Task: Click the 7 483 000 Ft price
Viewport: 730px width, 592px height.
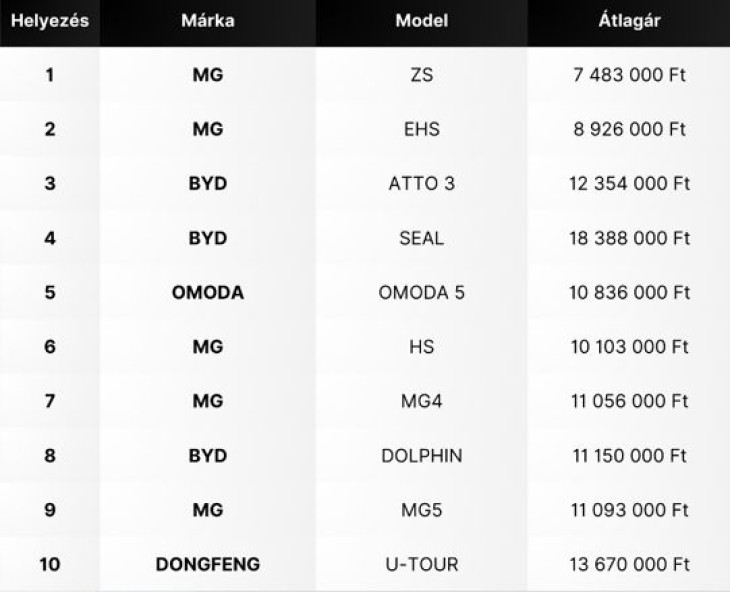Action: (x=629, y=75)
